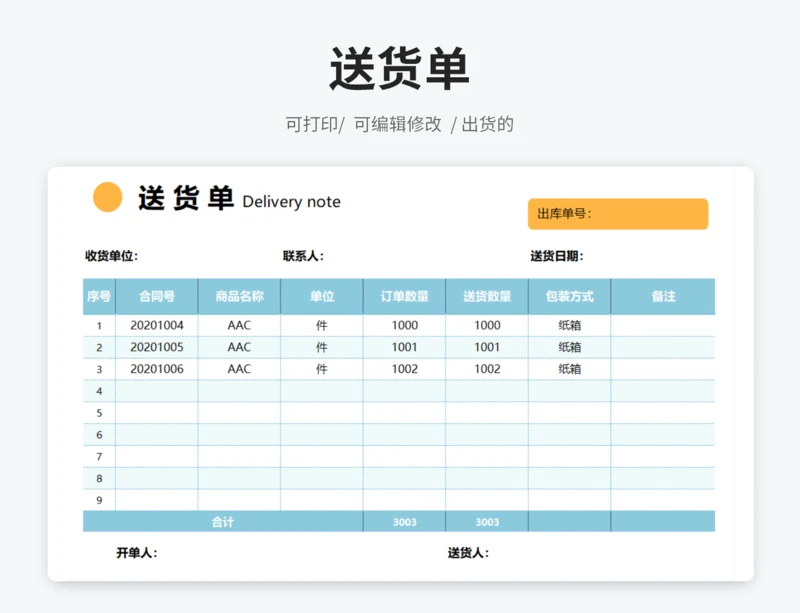Click the orange circle logo beside the title

pyautogui.click(x=107, y=197)
